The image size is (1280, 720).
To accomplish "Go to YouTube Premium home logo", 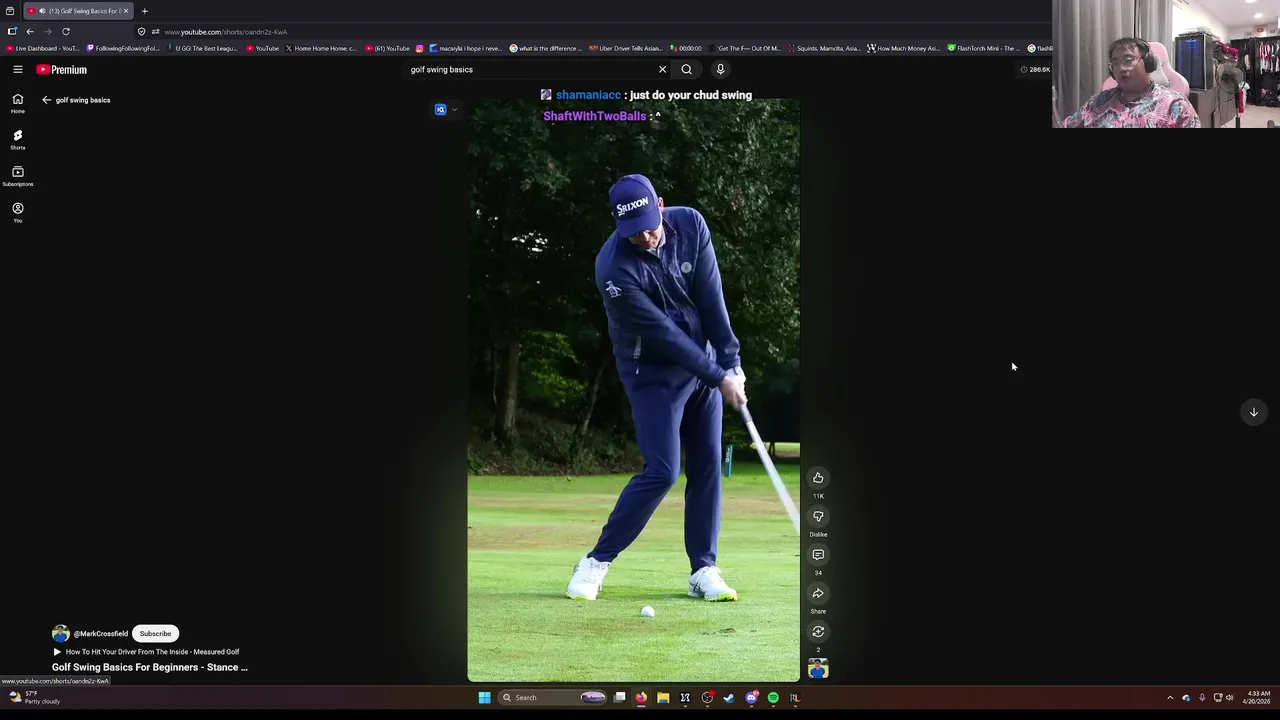I will click(62, 69).
